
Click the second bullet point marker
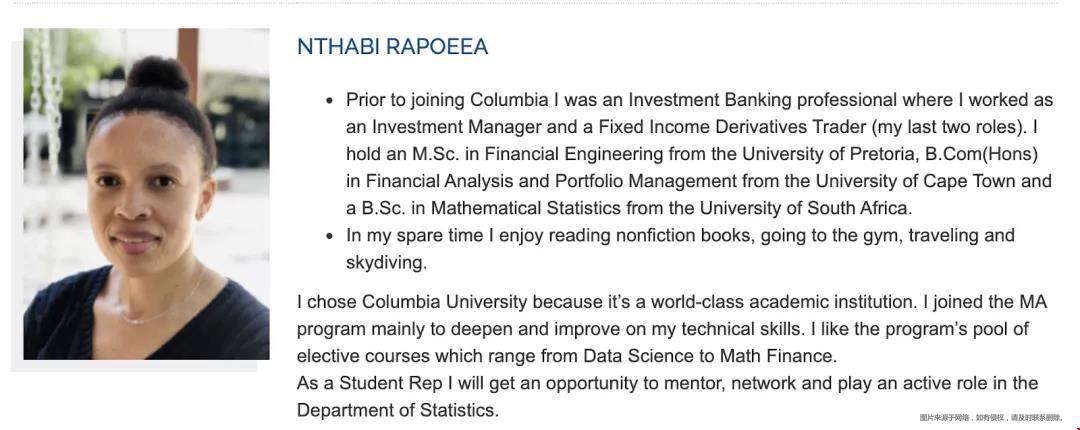pos(330,236)
